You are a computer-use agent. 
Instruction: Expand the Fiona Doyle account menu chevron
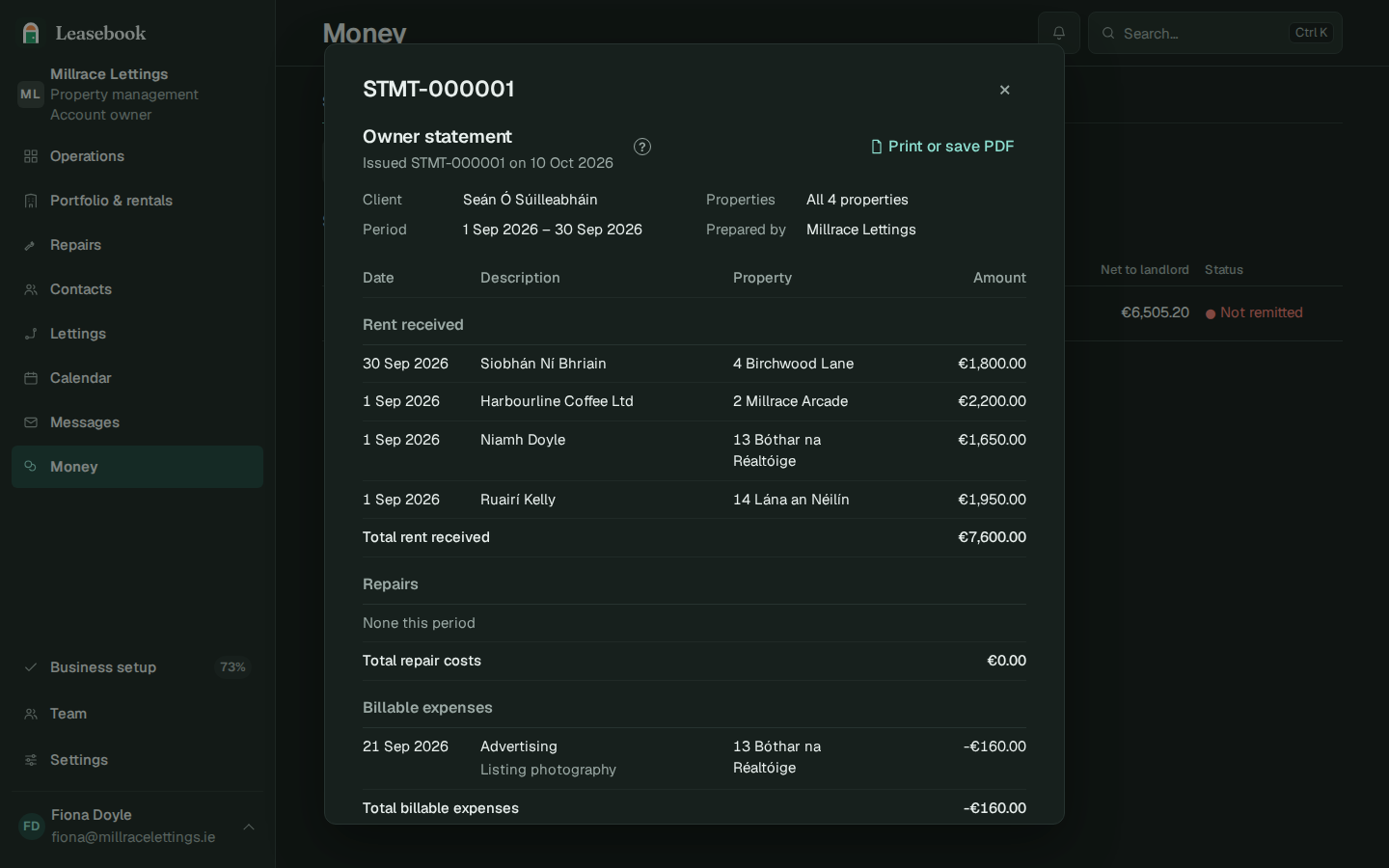(249, 827)
